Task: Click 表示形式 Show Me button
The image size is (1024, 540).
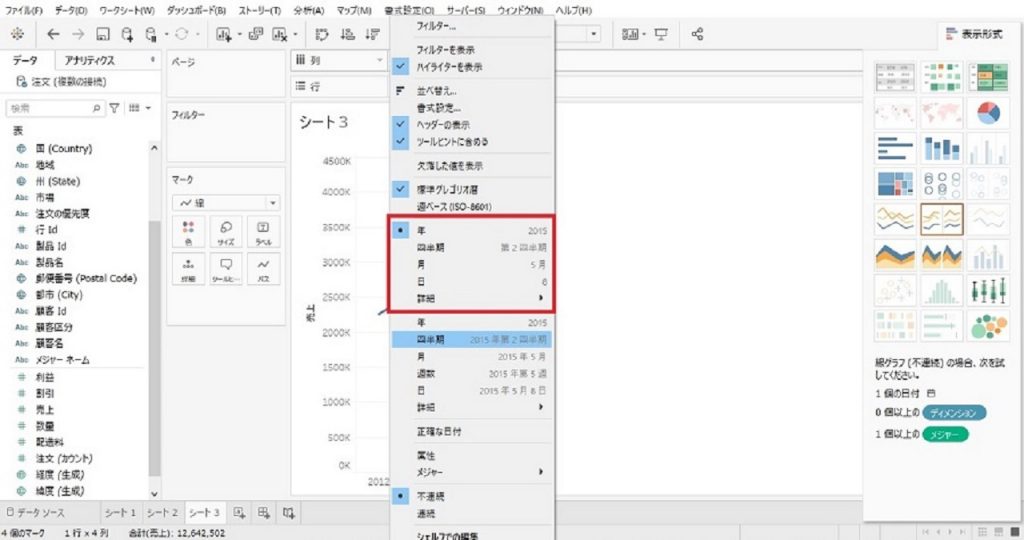Action: click(x=974, y=33)
